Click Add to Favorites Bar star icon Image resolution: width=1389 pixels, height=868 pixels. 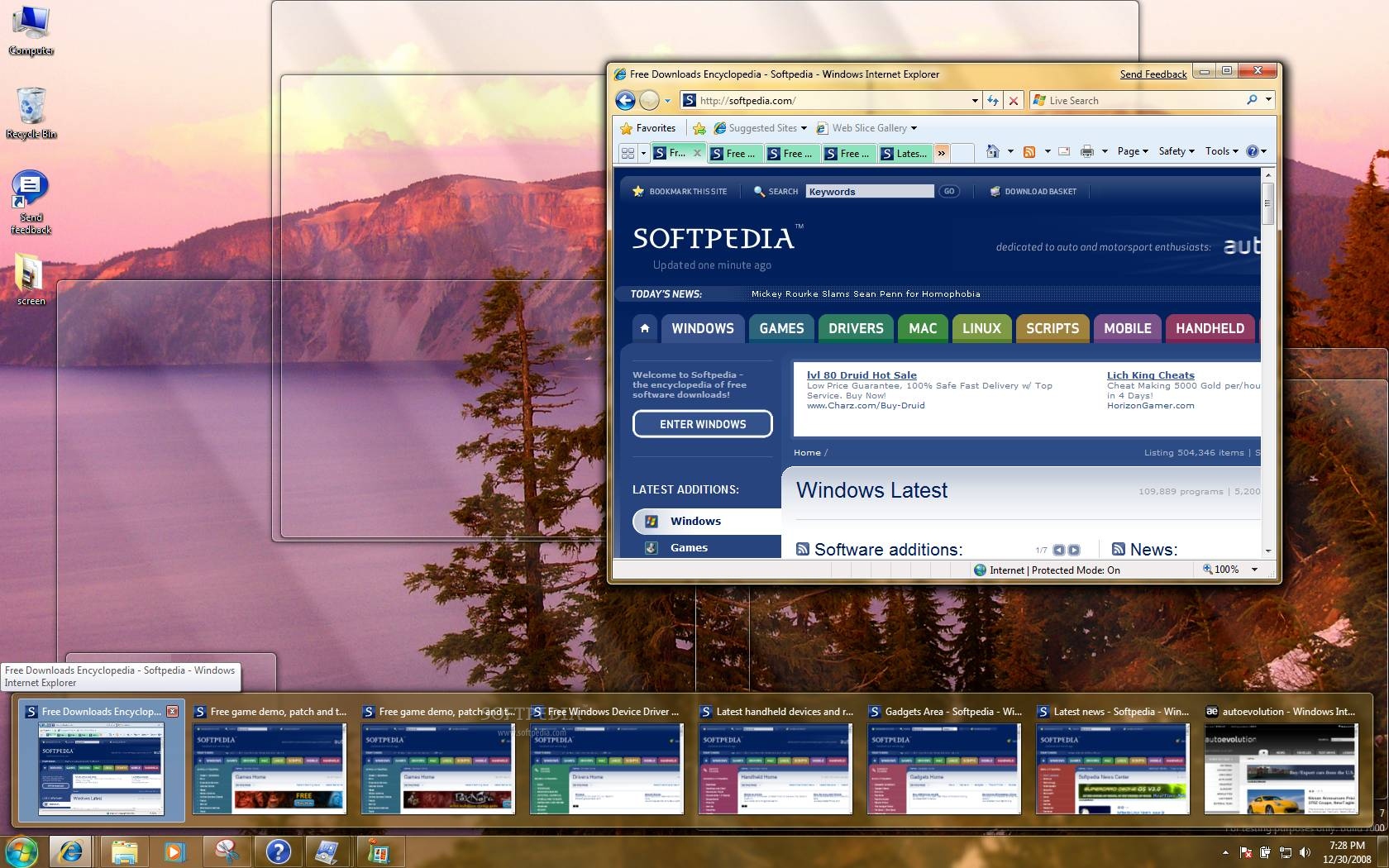pyautogui.click(x=699, y=128)
